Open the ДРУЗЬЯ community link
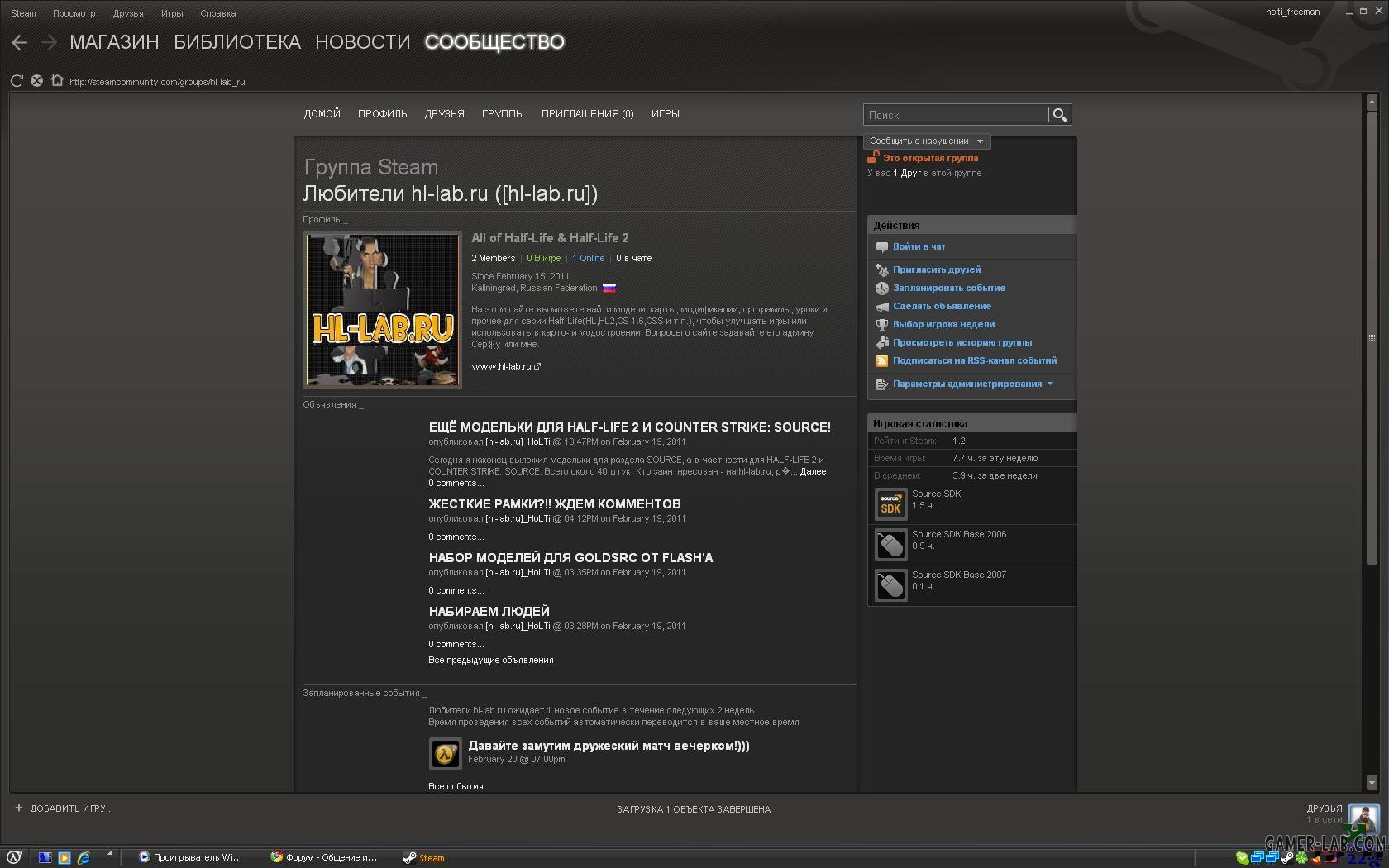This screenshot has width=1389, height=868. pyautogui.click(x=445, y=114)
